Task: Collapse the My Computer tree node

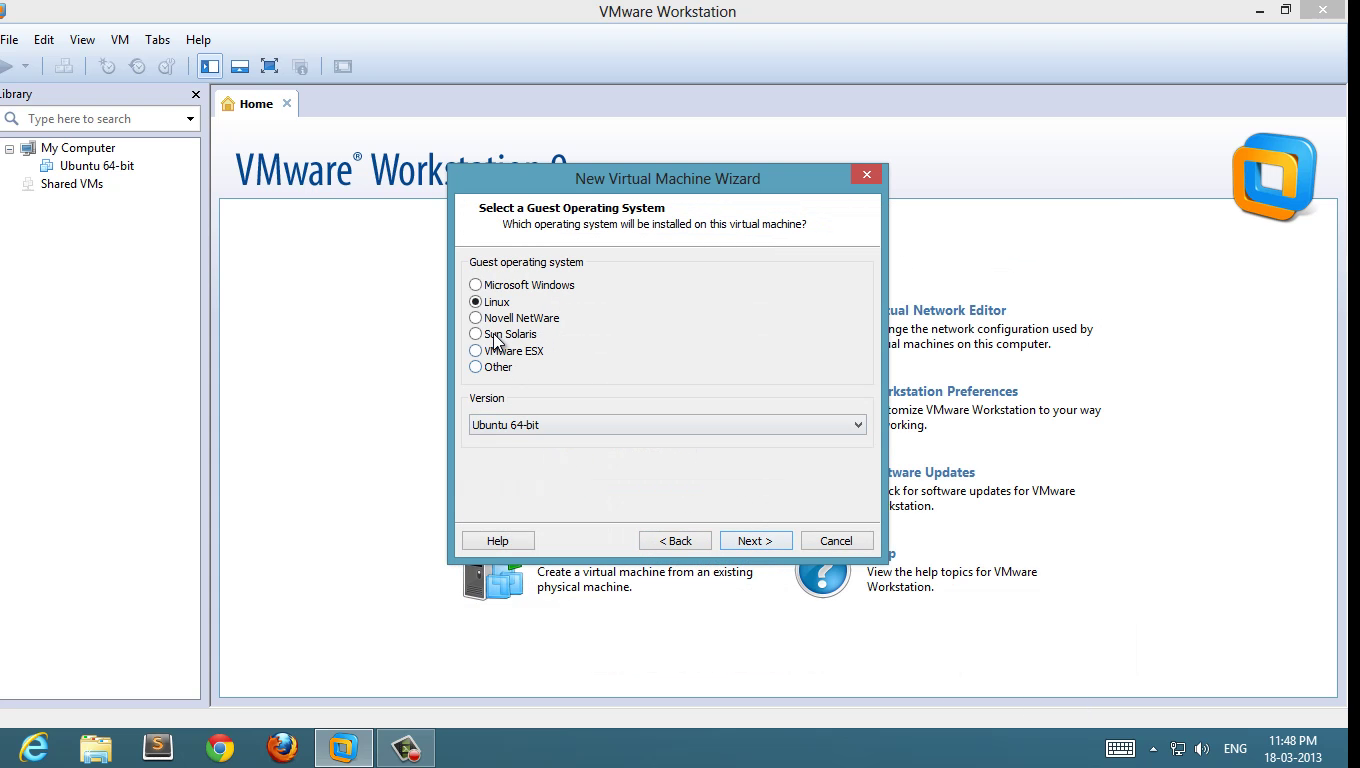Action: coord(9,149)
